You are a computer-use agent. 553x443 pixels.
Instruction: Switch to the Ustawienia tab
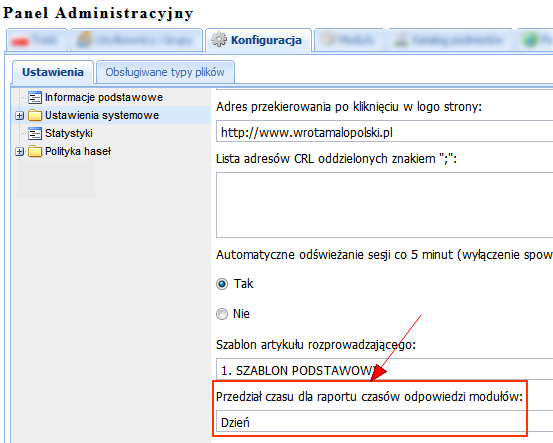53,72
